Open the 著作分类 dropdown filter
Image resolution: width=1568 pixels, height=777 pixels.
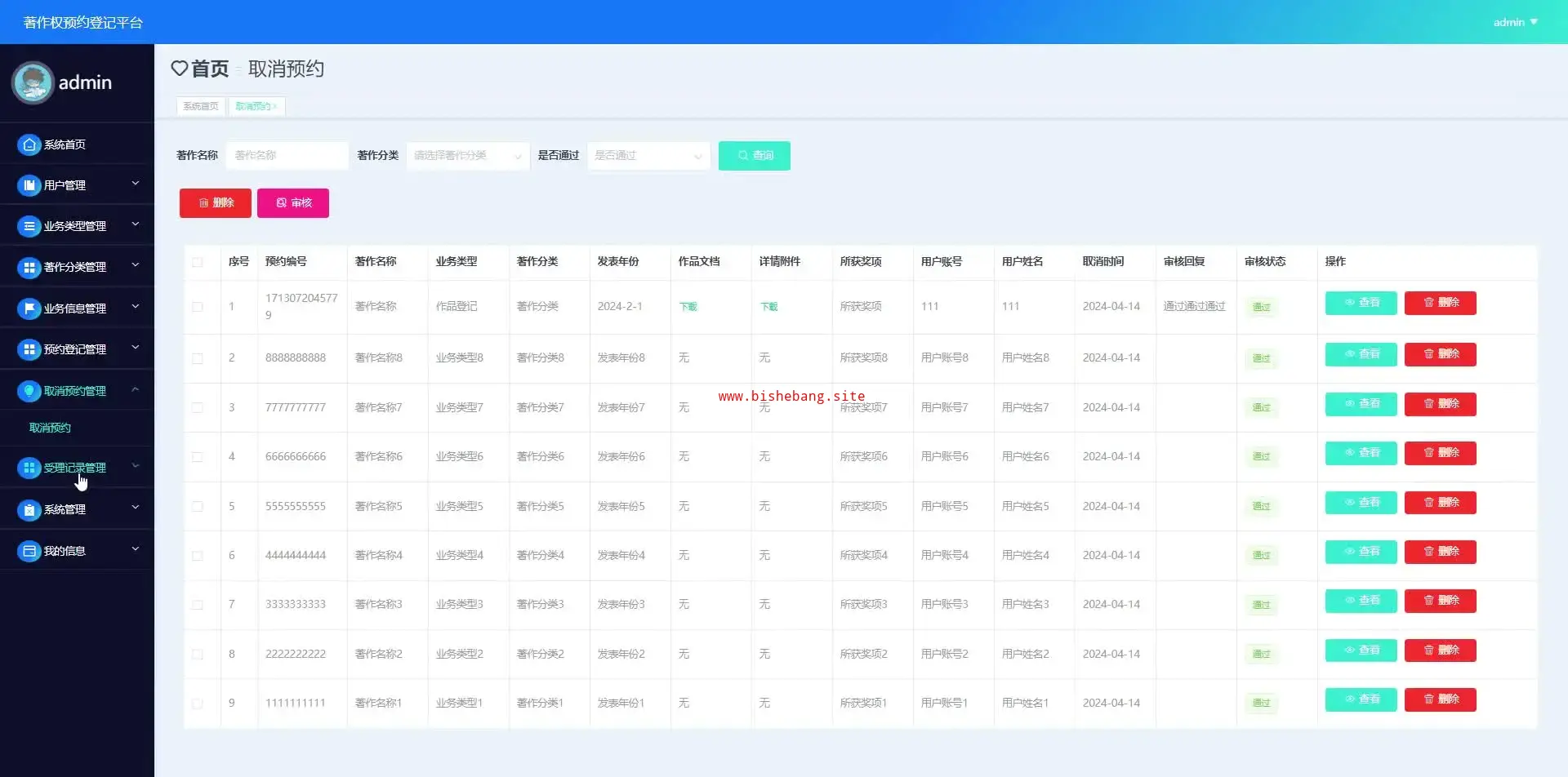[x=467, y=155]
